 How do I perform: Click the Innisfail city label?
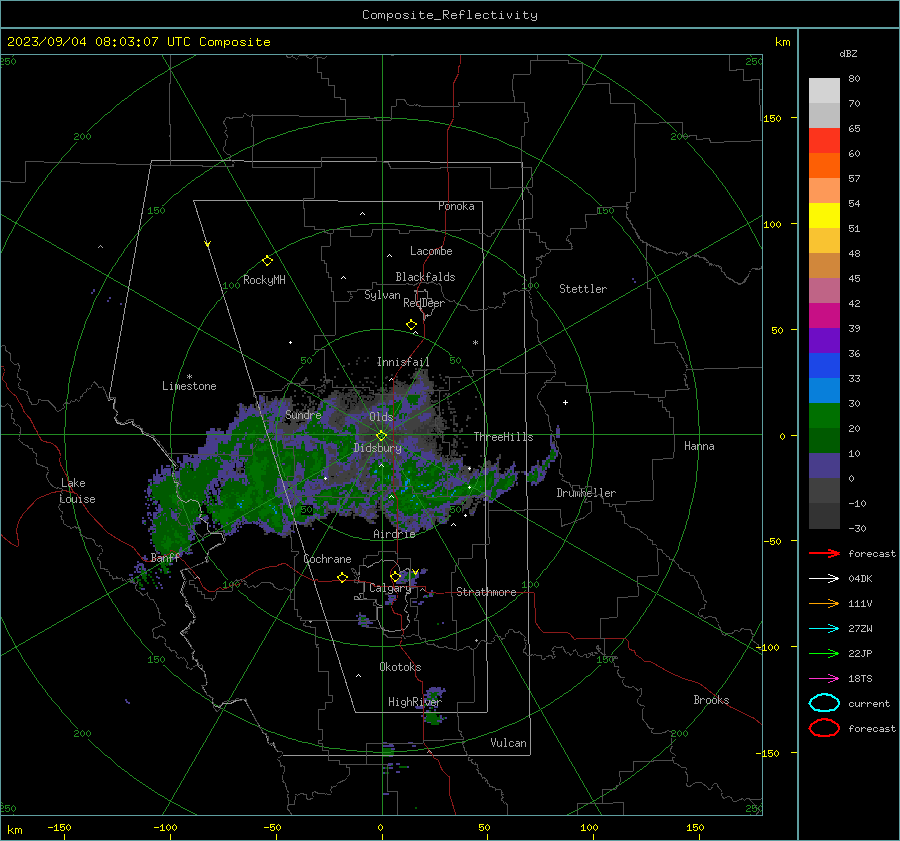point(403,362)
